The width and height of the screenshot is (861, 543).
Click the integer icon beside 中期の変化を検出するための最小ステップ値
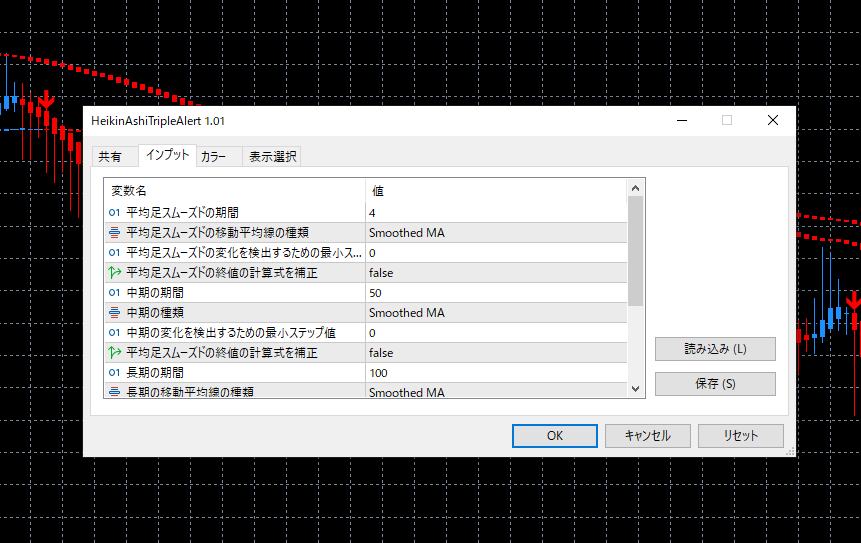click(x=114, y=333)
